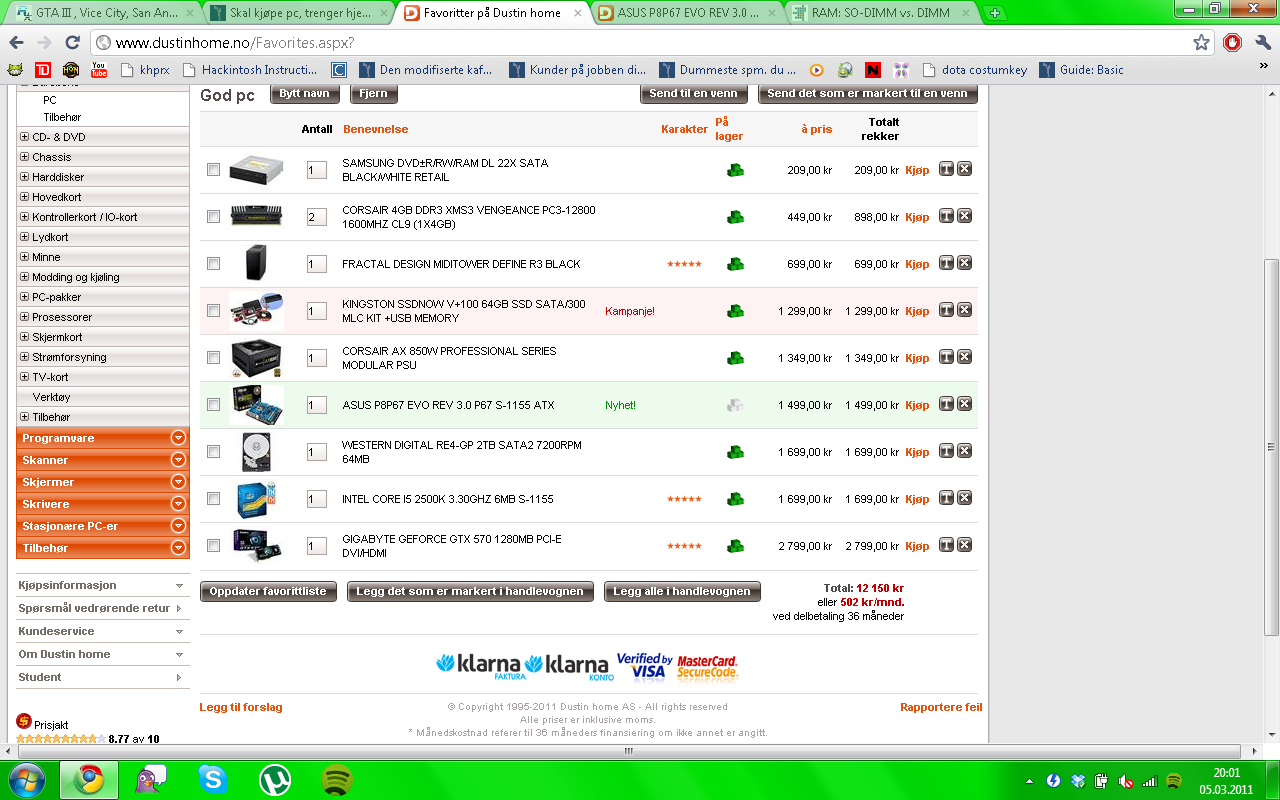
Task: Click the T icon on the Corsair AX 850W row
Action: point(946,357)
